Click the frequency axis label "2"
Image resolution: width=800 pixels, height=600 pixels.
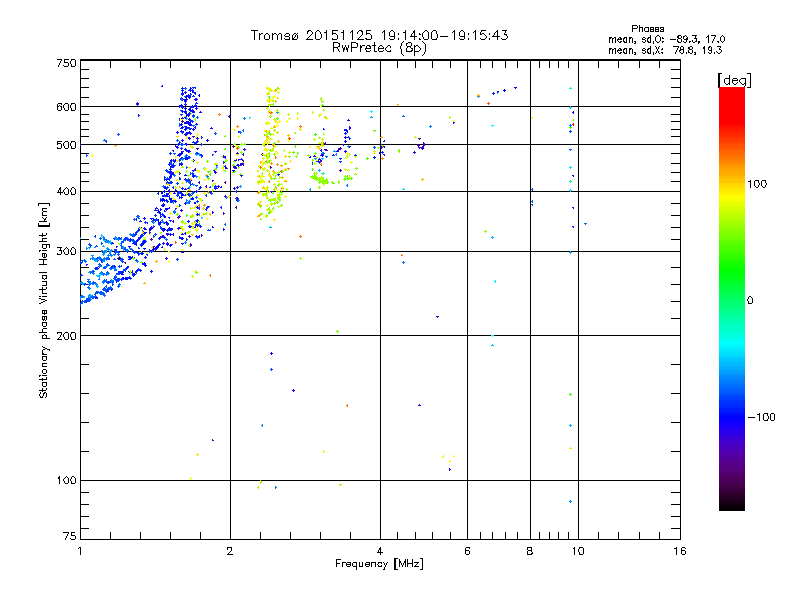(x=230, y=551)
